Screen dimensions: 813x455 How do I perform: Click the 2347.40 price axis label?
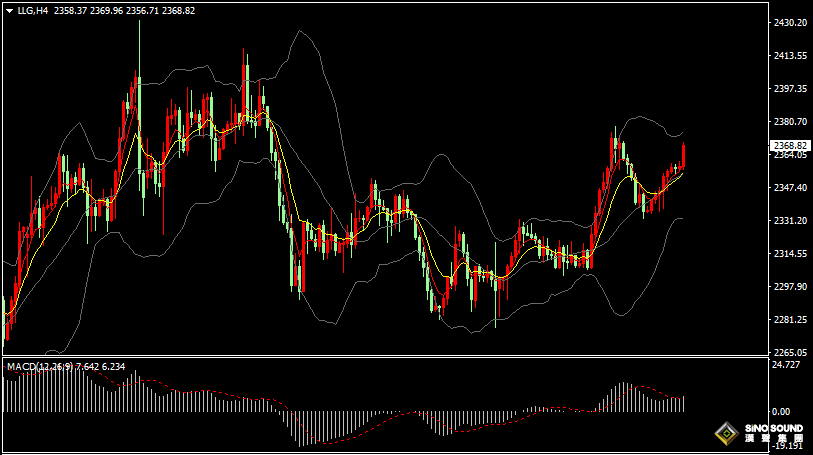pos(789,188)
